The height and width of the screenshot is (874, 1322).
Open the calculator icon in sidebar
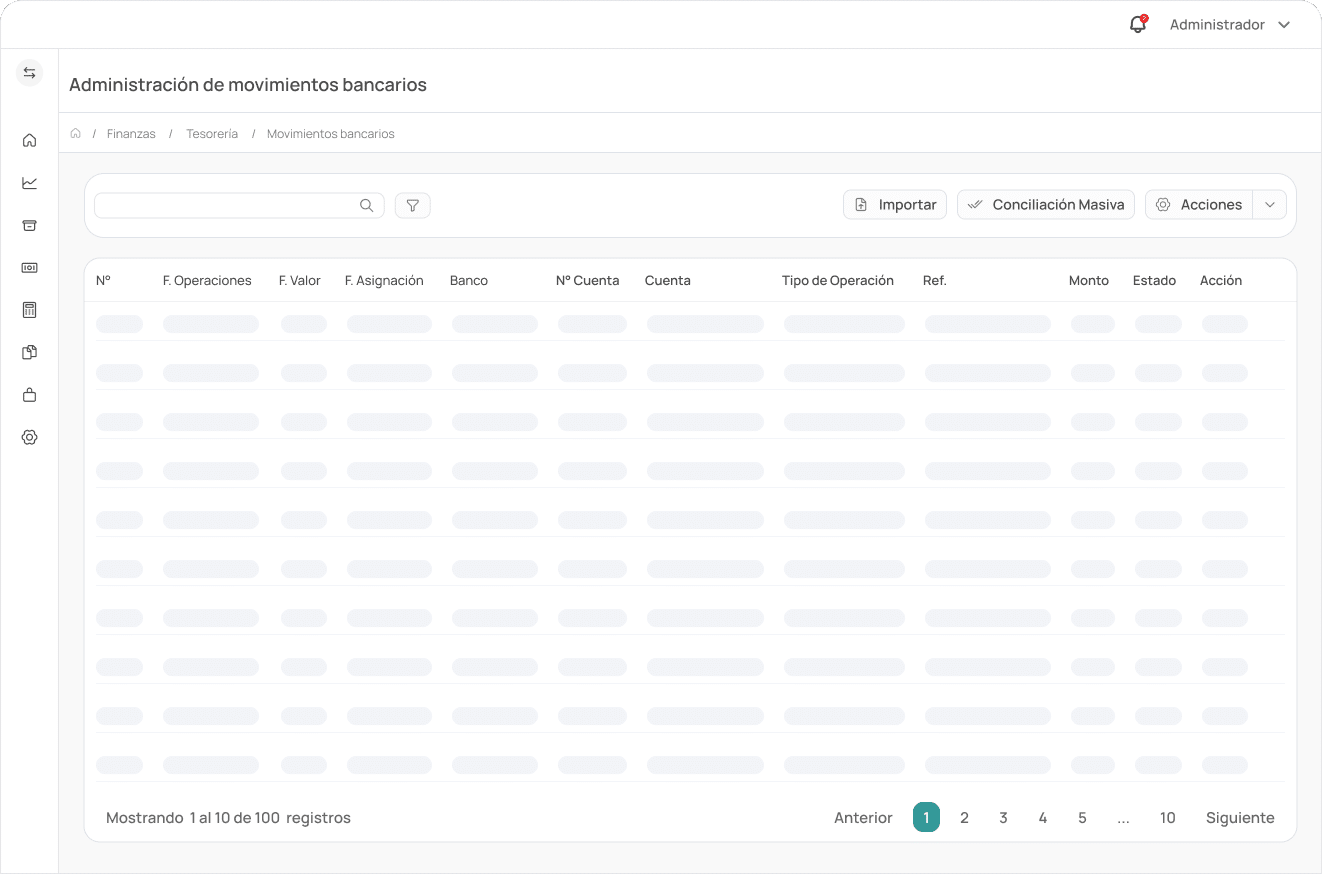(29, 310)
